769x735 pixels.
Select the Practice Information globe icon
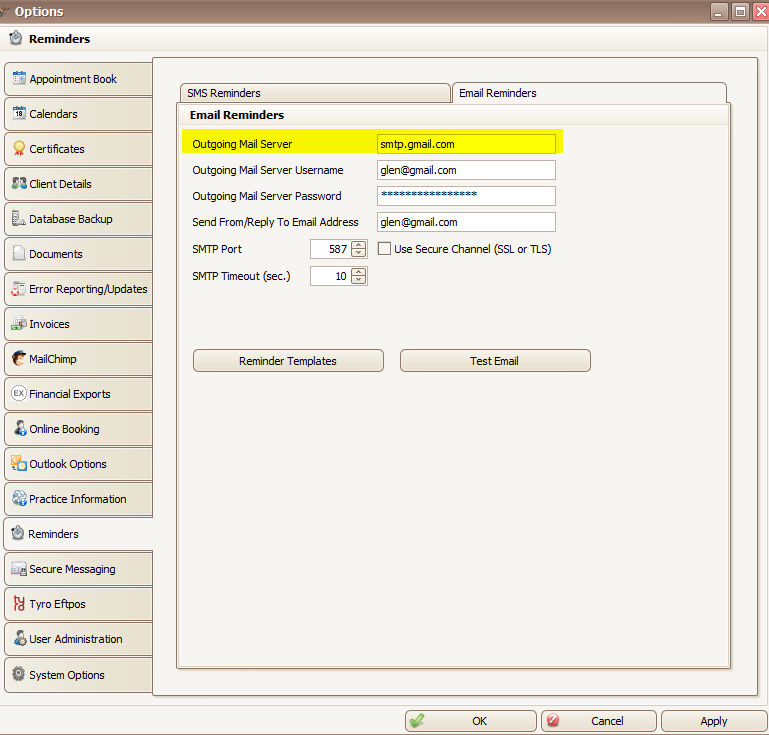[19, 498]
